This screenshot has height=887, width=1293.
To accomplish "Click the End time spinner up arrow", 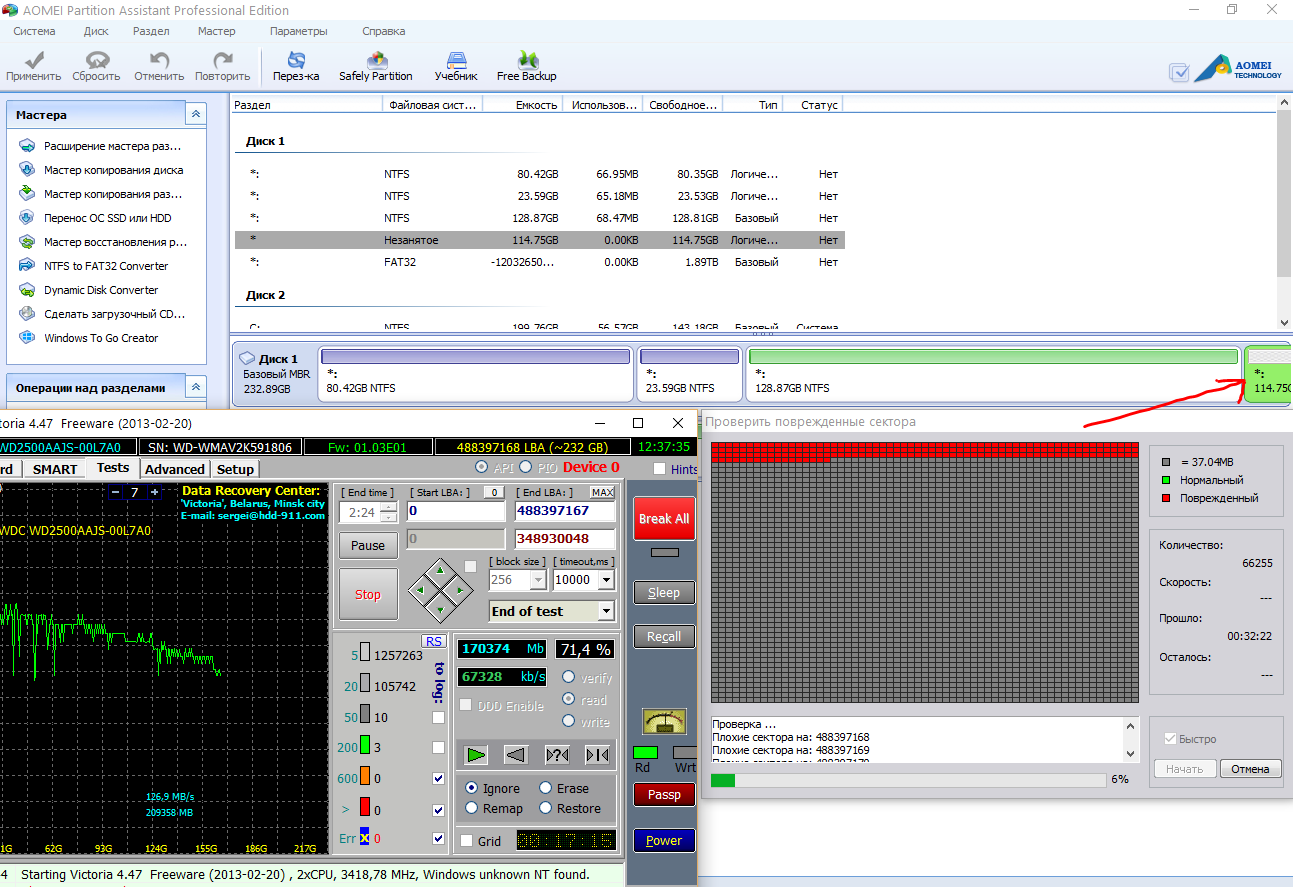I will tap(389, 507).
